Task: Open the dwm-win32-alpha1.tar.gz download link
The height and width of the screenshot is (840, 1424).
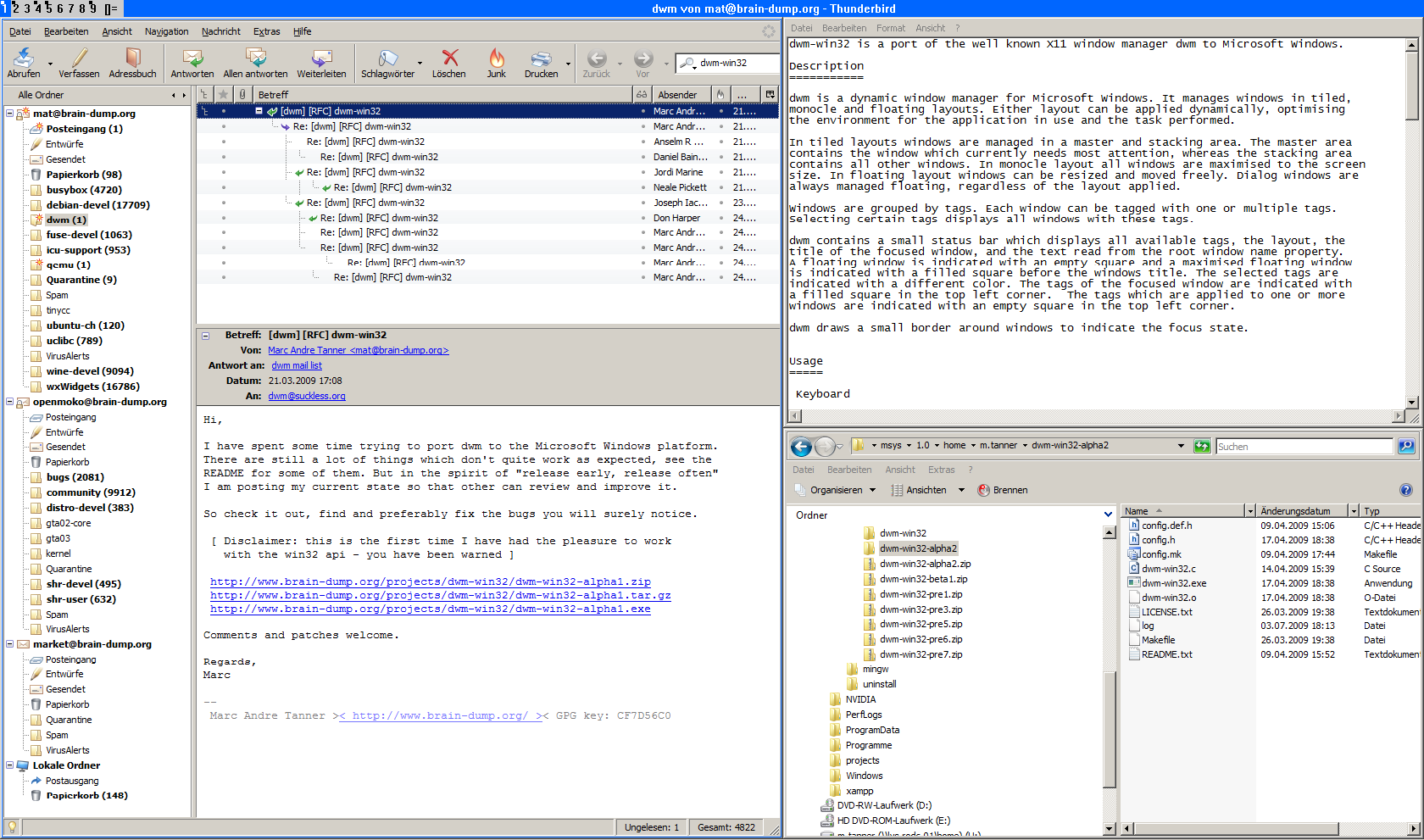Action: (441, 595)
